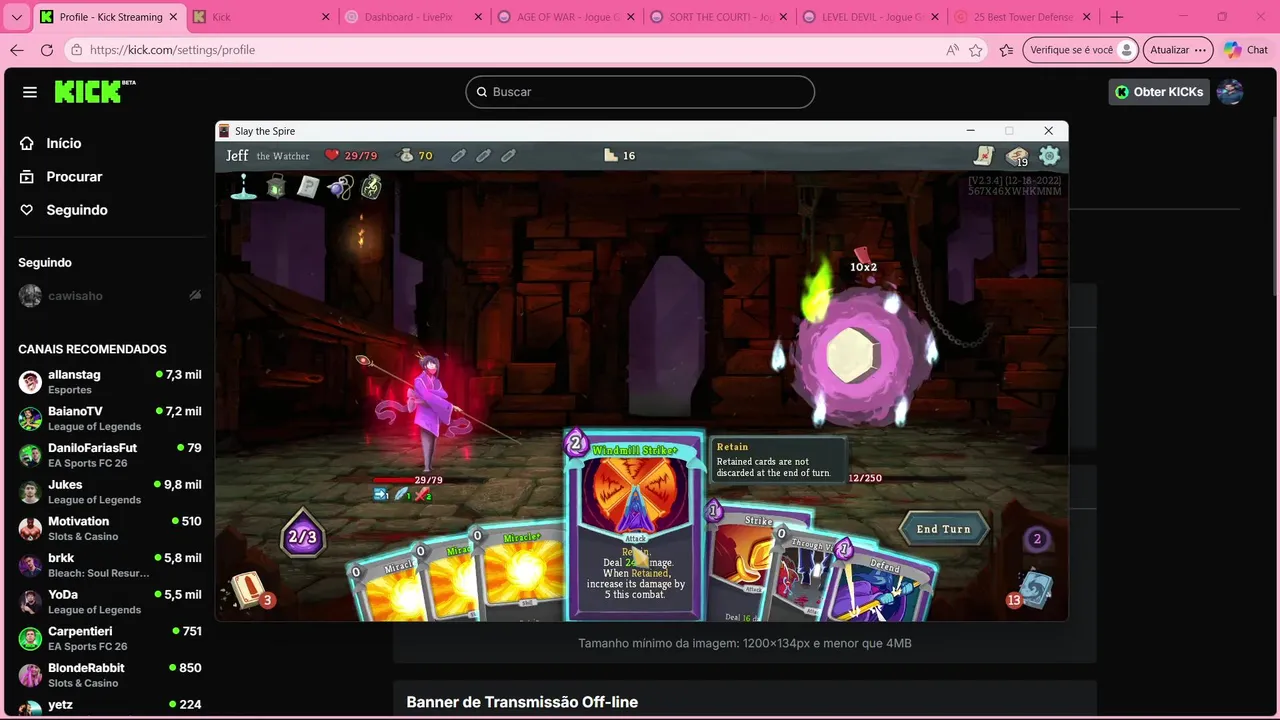This screenshot has width=1280, height=720.
Task: Open the Kick hamburger menu
Action: 30,92
